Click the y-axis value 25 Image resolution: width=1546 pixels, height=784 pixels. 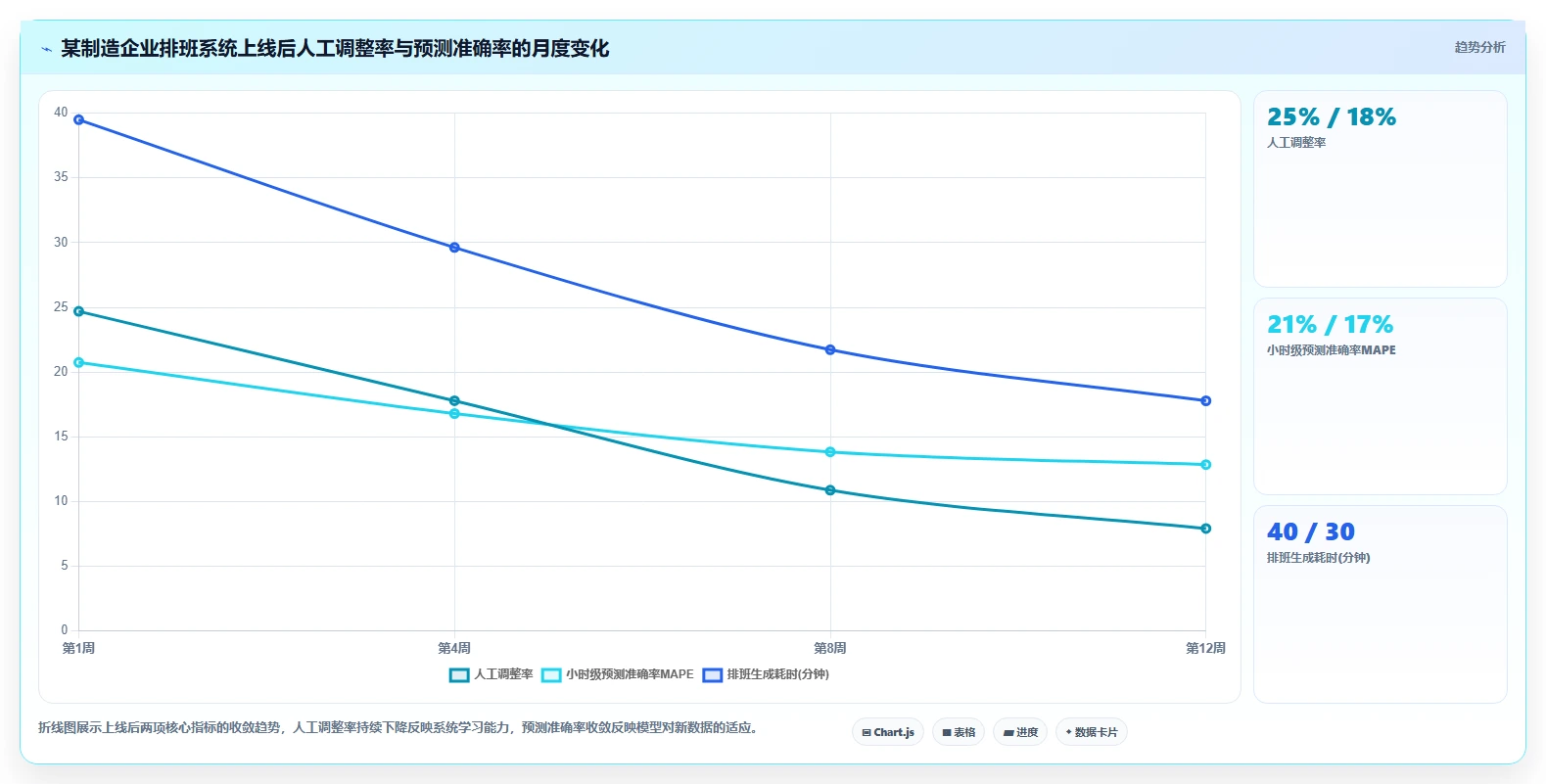(61, 307)
